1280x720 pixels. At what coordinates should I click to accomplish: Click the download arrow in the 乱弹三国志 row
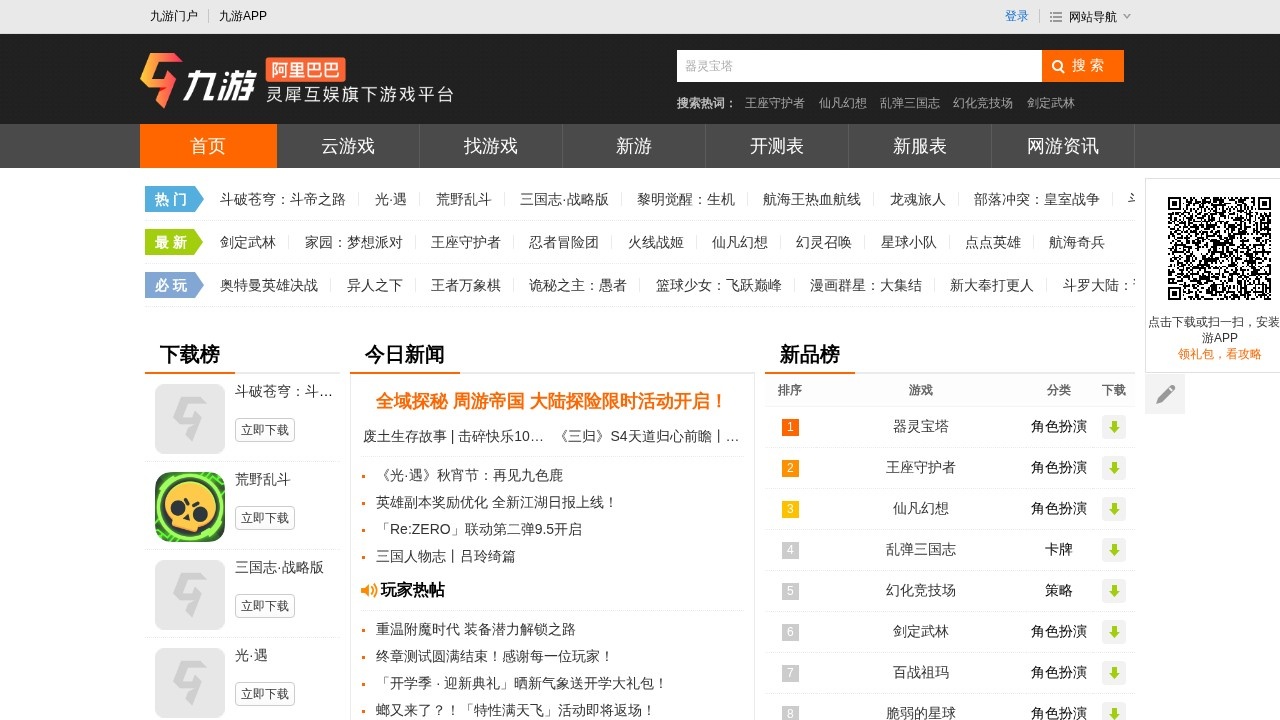[1114, 550]
